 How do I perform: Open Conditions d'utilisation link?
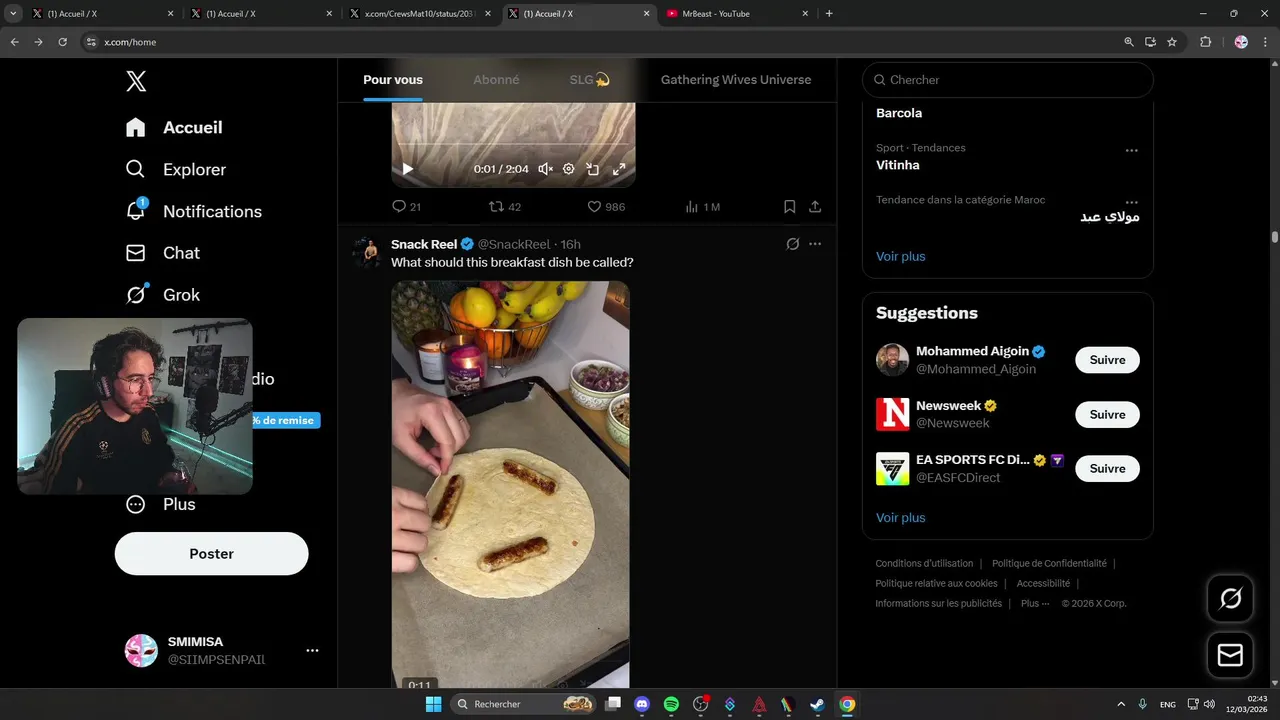tap(924, 563)
